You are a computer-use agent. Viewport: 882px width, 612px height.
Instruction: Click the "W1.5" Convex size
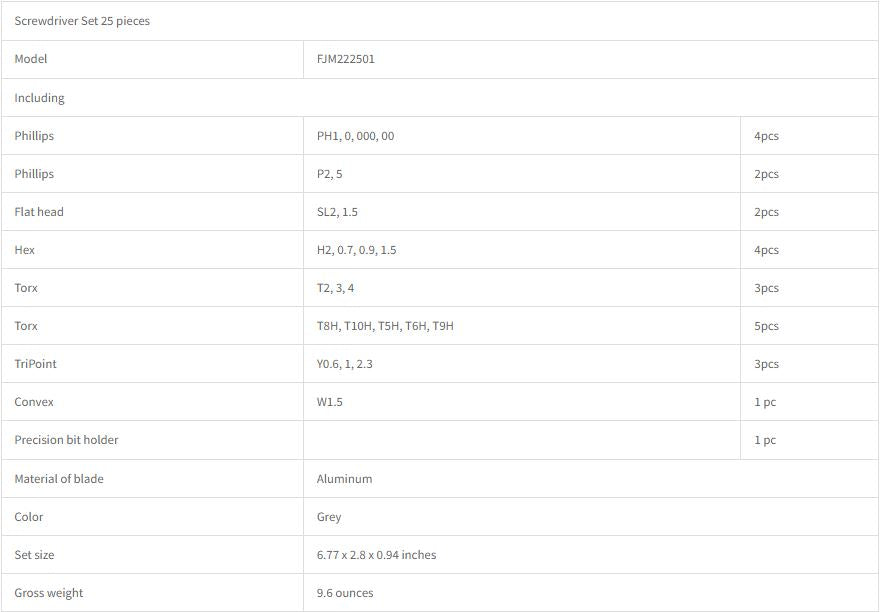point(331,402)
